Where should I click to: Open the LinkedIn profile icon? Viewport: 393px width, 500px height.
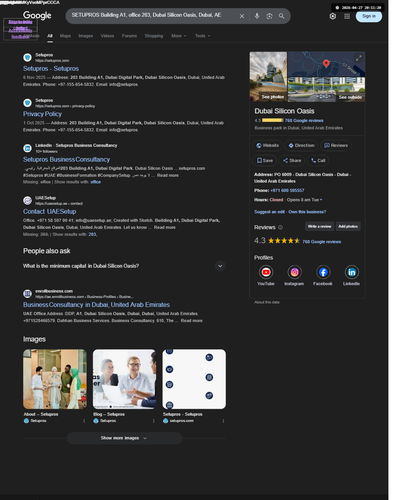click(x=352, y=272)
